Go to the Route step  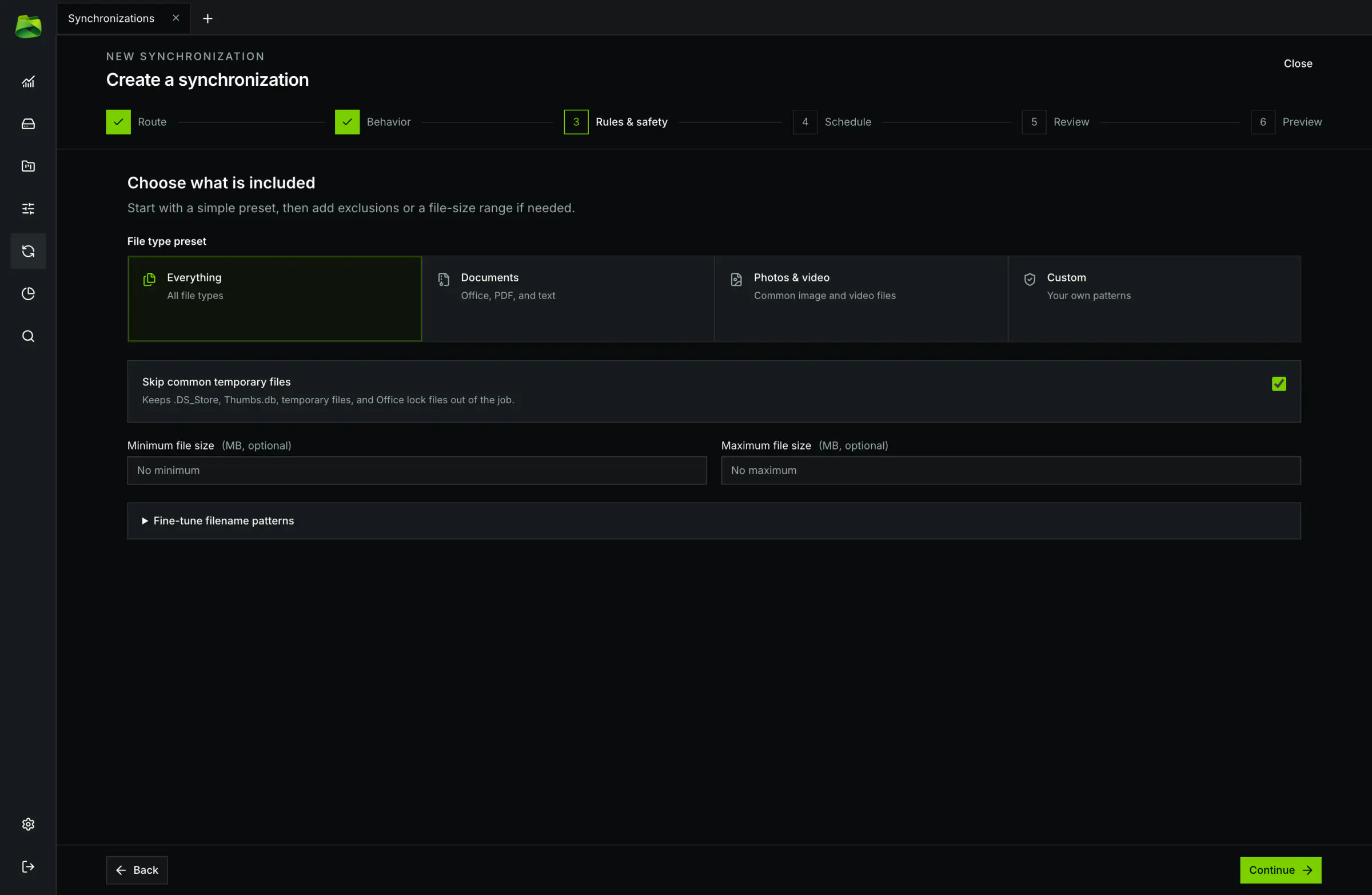pos(137,122)
